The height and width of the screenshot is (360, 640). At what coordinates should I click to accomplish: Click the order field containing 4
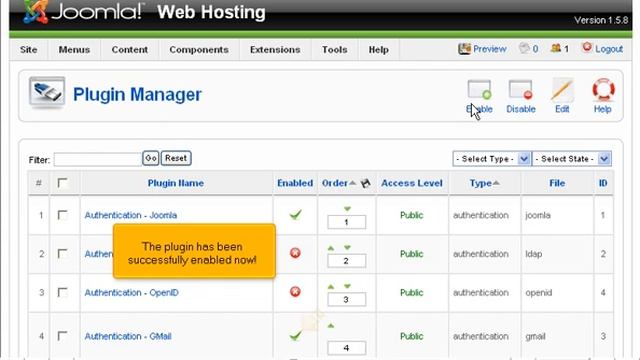[346, 348]
